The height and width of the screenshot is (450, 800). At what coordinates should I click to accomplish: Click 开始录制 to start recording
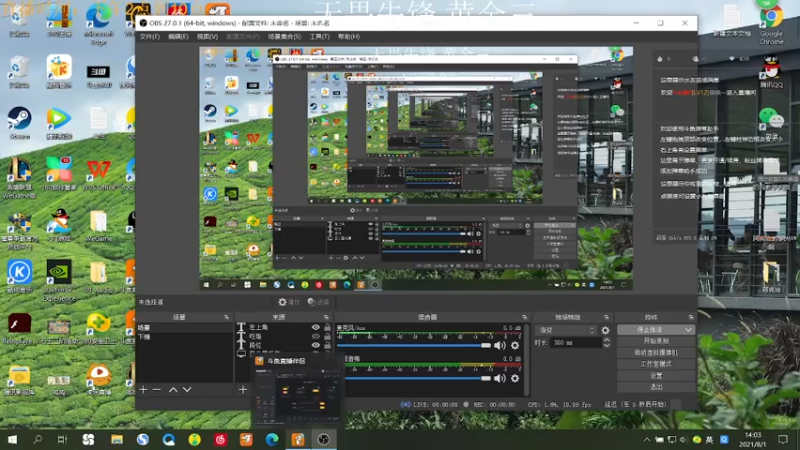(656, 341)
